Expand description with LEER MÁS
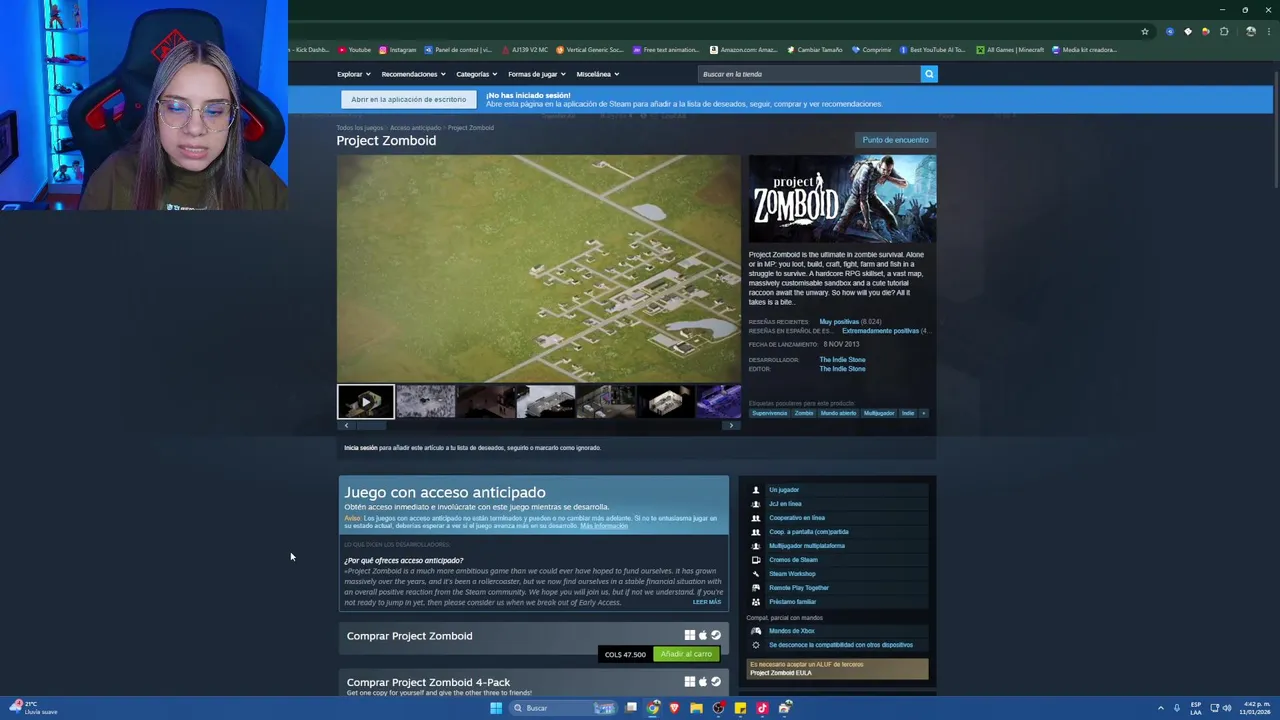The height and width of the screenshot is (720, 1280). tap(706, 602)
